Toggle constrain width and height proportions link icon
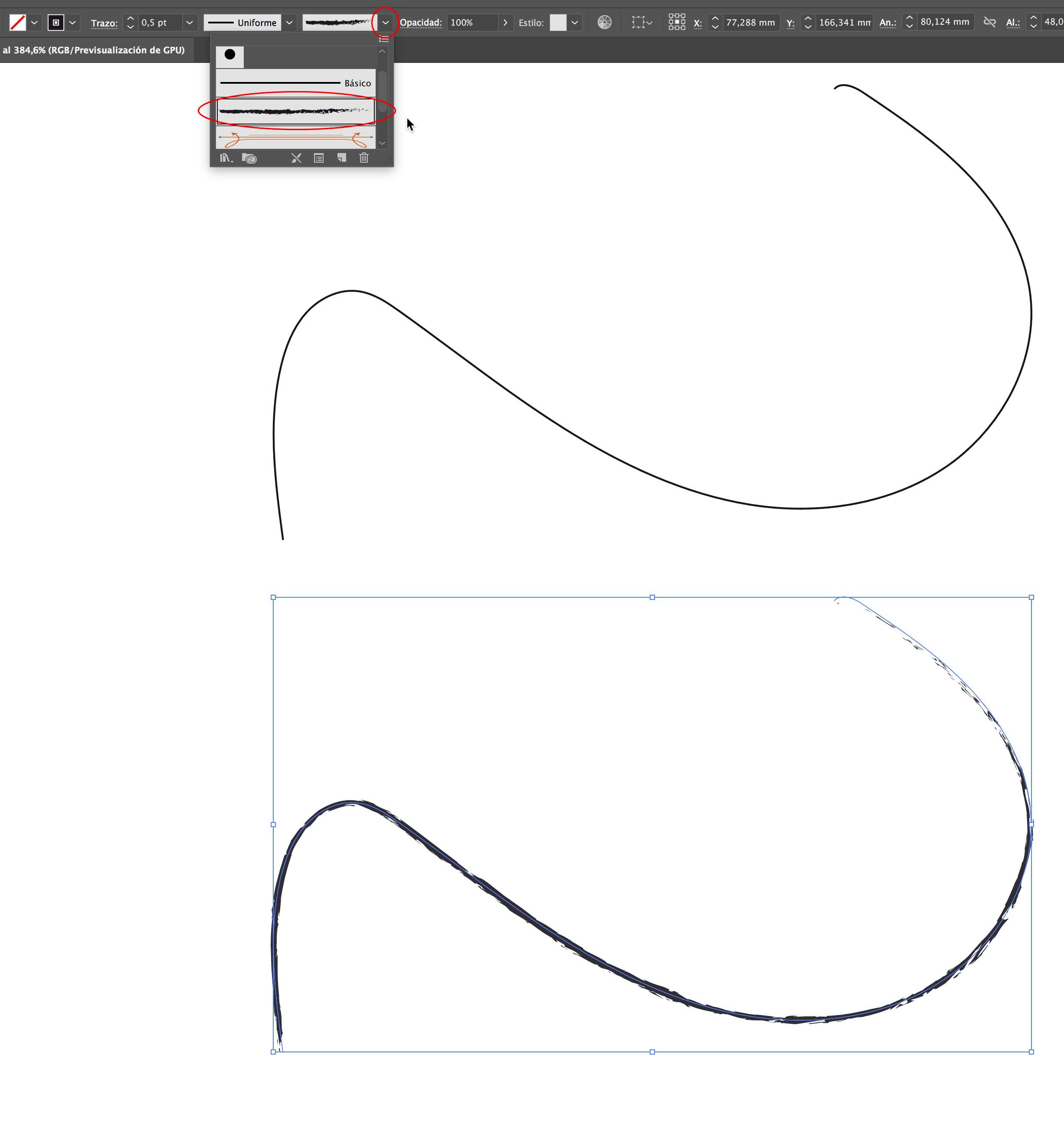The width and height of the screenshot is (1064, 1140). click(x=989, y=23)
